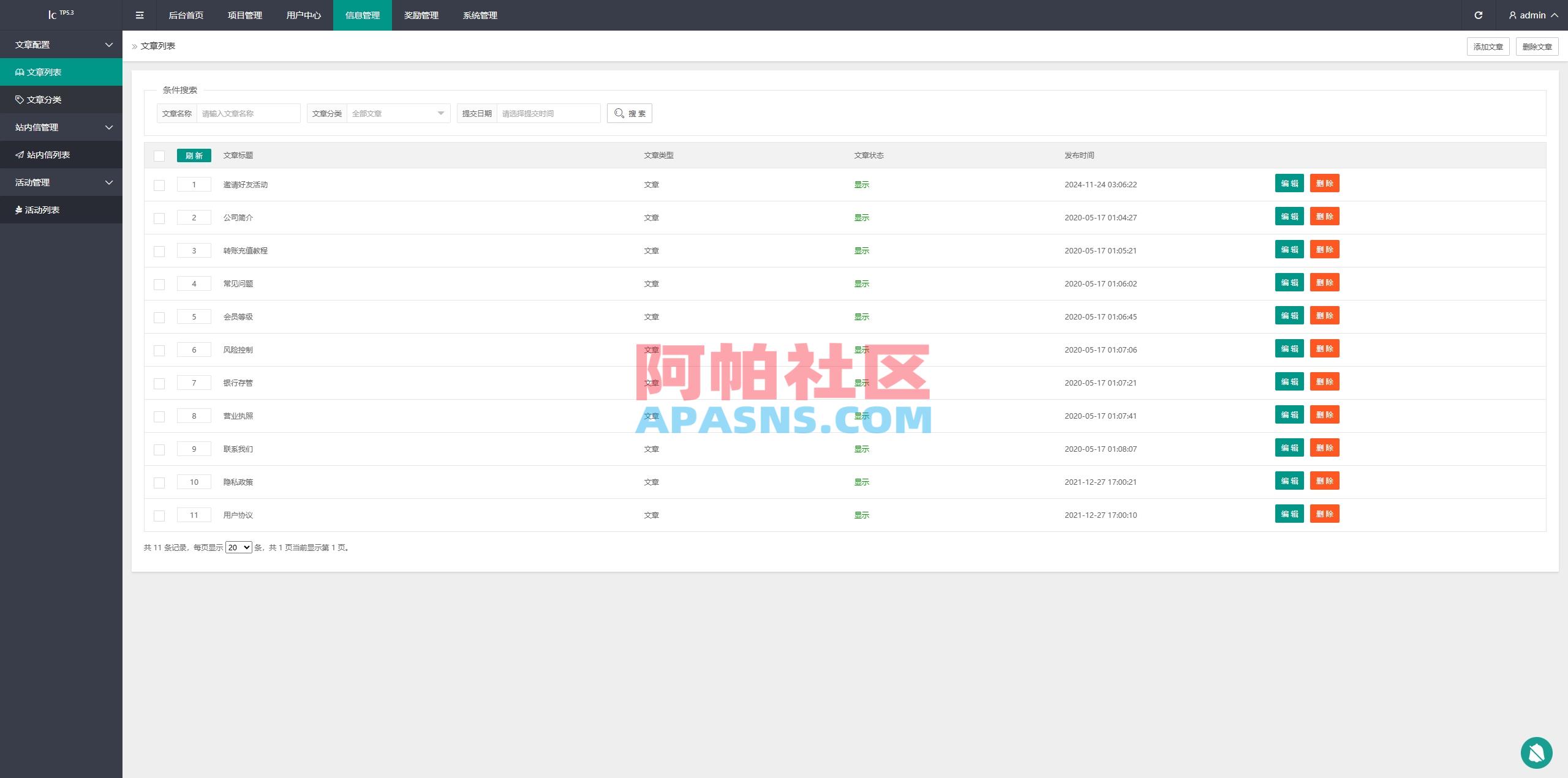
Task: Open the 系统管理 menu
Action: click(480, 15)
